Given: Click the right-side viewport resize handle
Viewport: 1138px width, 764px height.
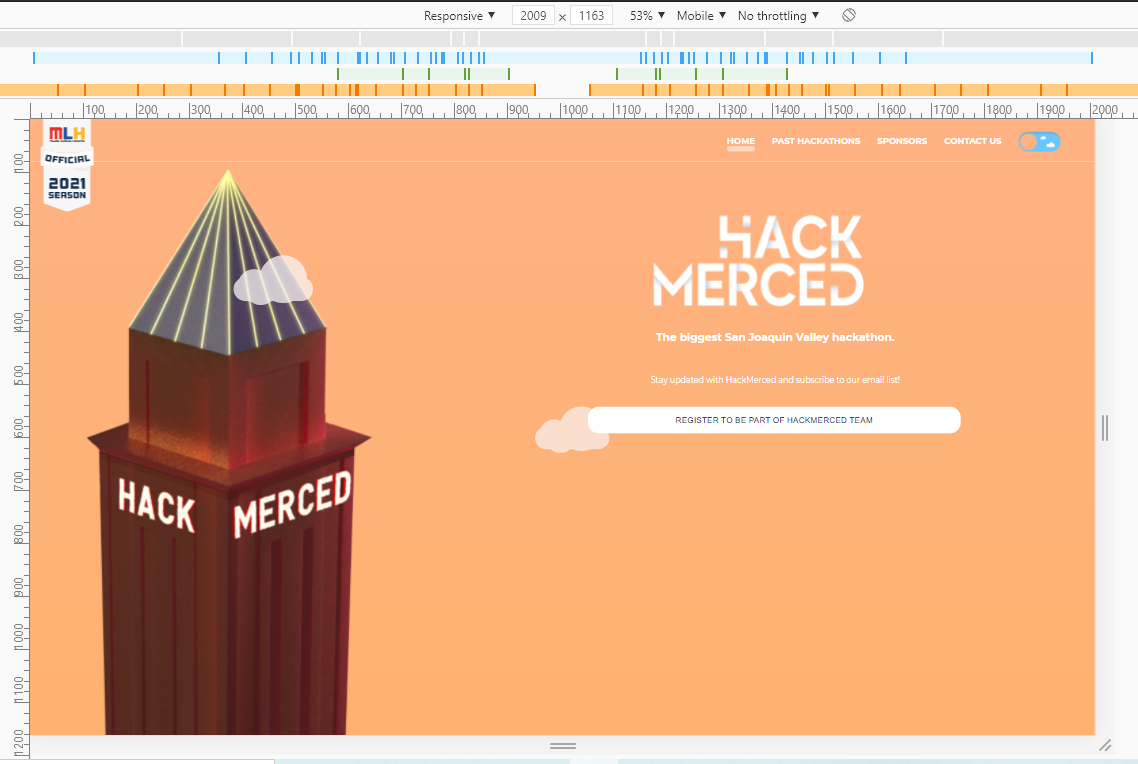Looking at the screenshot, I should pyautogui.click(x=1105, y=427).
